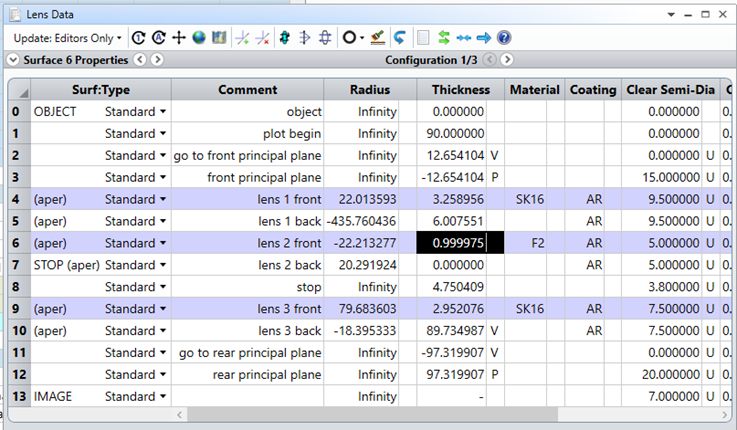Click the green swap arrows icon
The image size is (737, 430).
[x=444, y=38]
